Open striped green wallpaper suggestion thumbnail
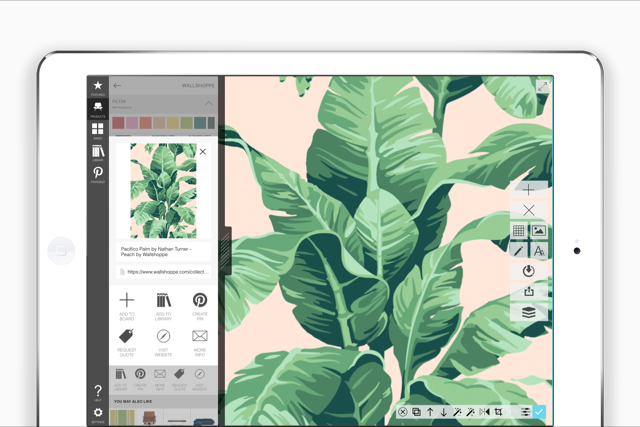This screenshot has width=640, height=427. tap(122, 417)
